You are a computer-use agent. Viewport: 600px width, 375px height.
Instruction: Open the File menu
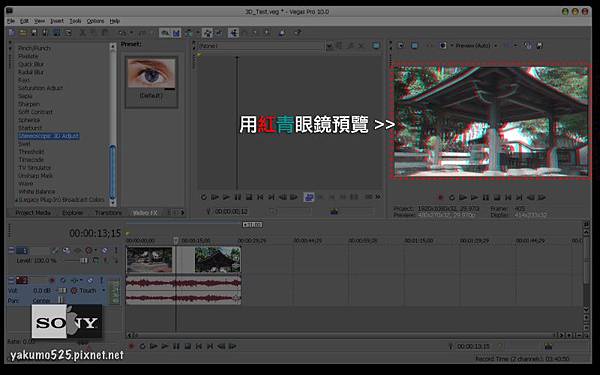(x=11, y=21)
